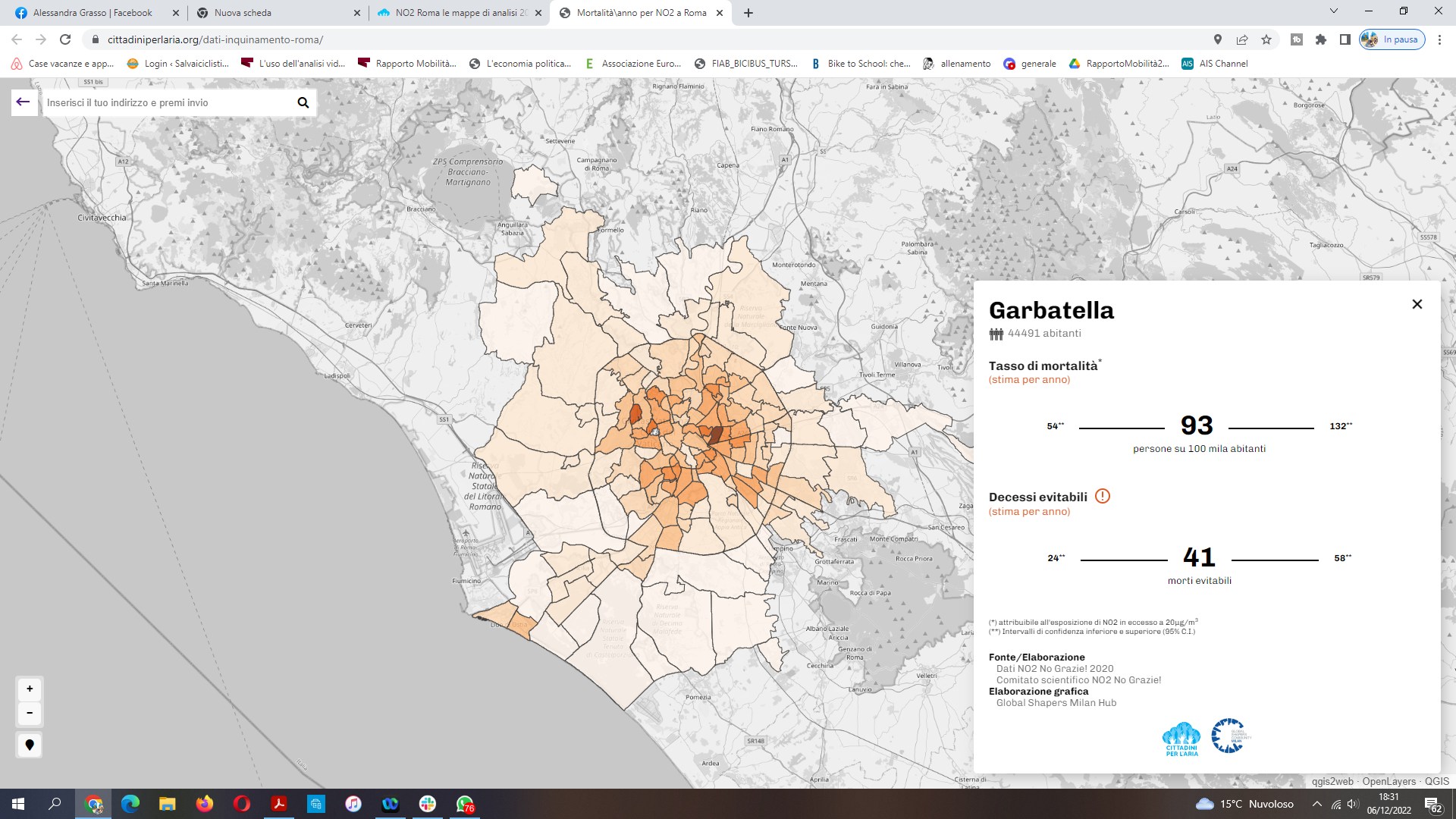Click the Decessi evitabili warning info icon
The height and width of the screenshot is (819, 1456).
click(x=1103, y=497)
